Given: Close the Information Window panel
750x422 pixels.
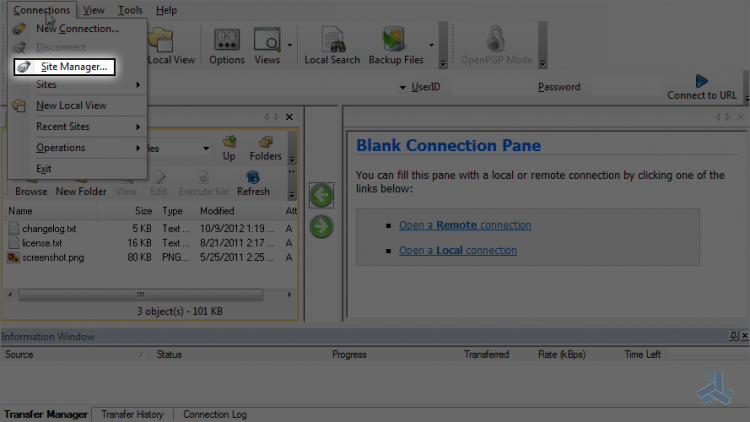Looking at the screenshot, I should 745,336.
